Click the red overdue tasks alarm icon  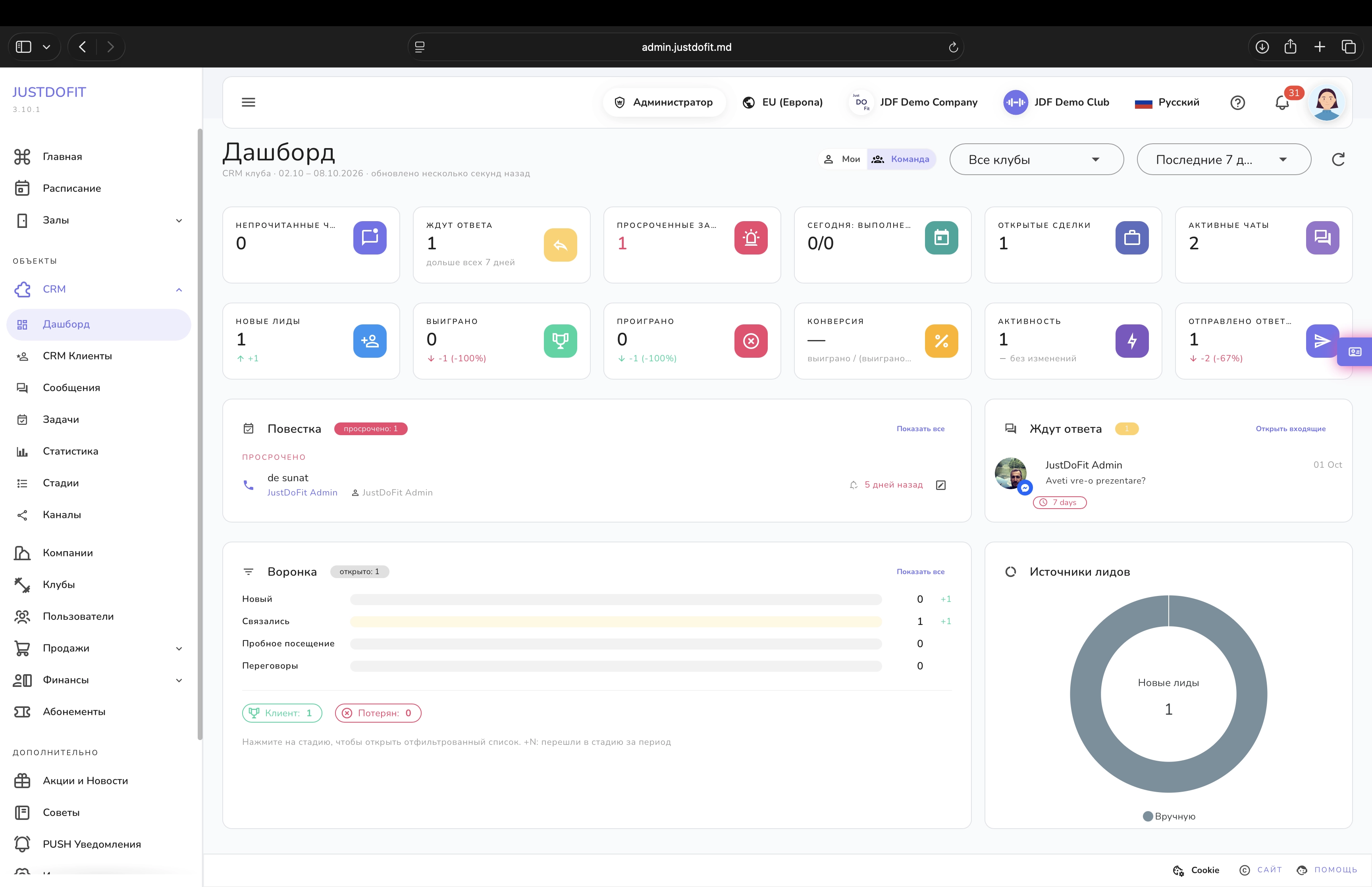751,238
